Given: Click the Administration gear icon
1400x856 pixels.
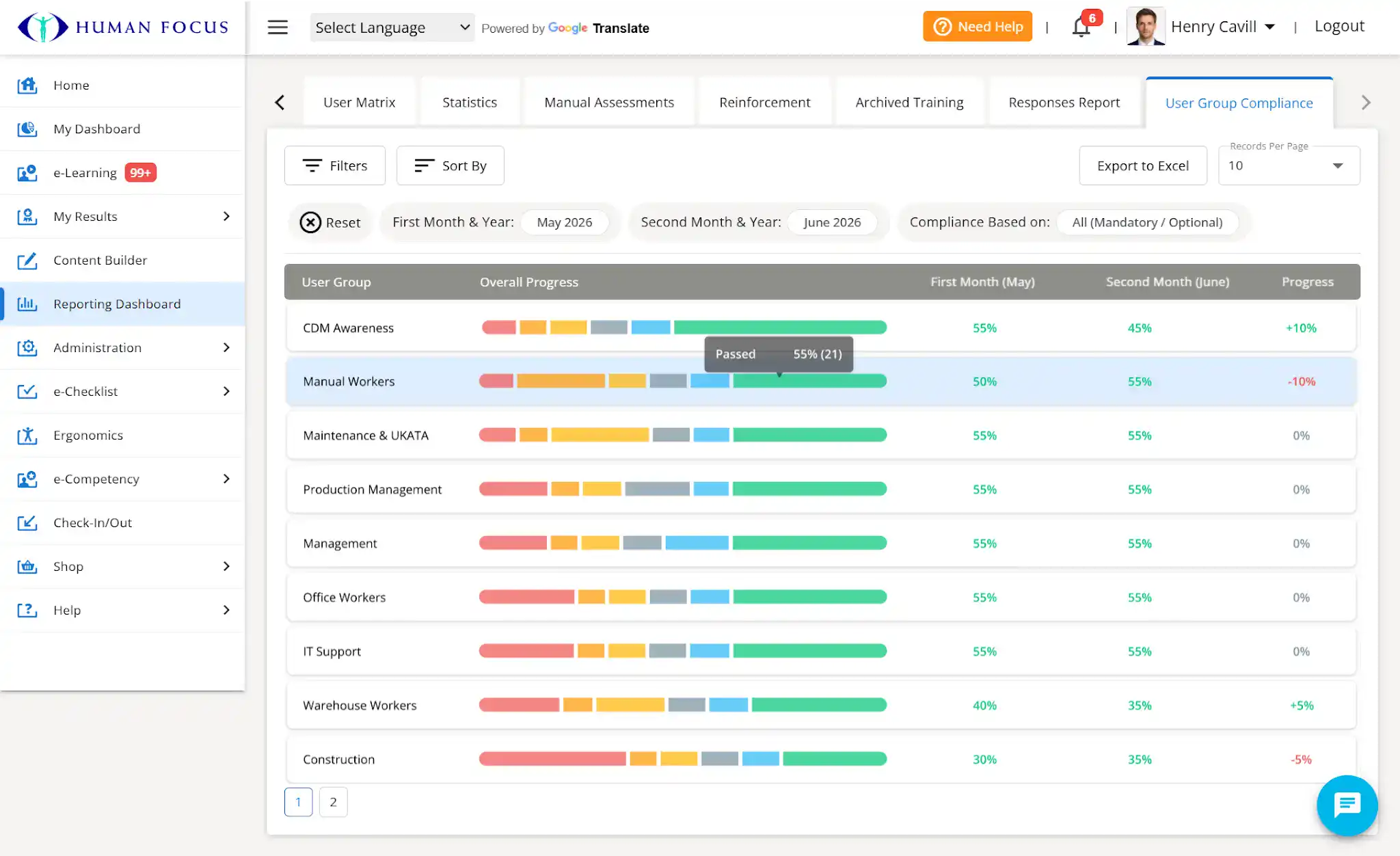Looking at the screenshot, I should click(x=27, y=347).
